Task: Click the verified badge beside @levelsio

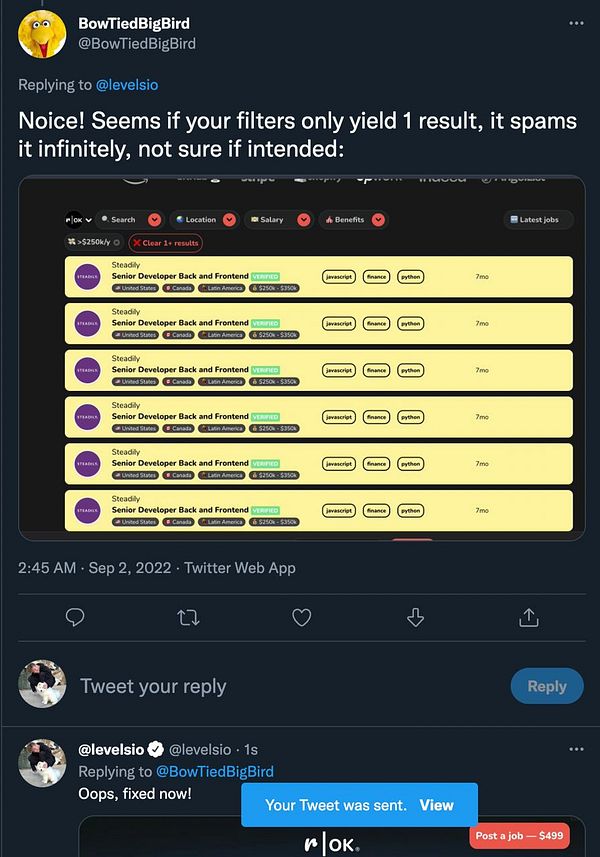Action: point(155,749)
